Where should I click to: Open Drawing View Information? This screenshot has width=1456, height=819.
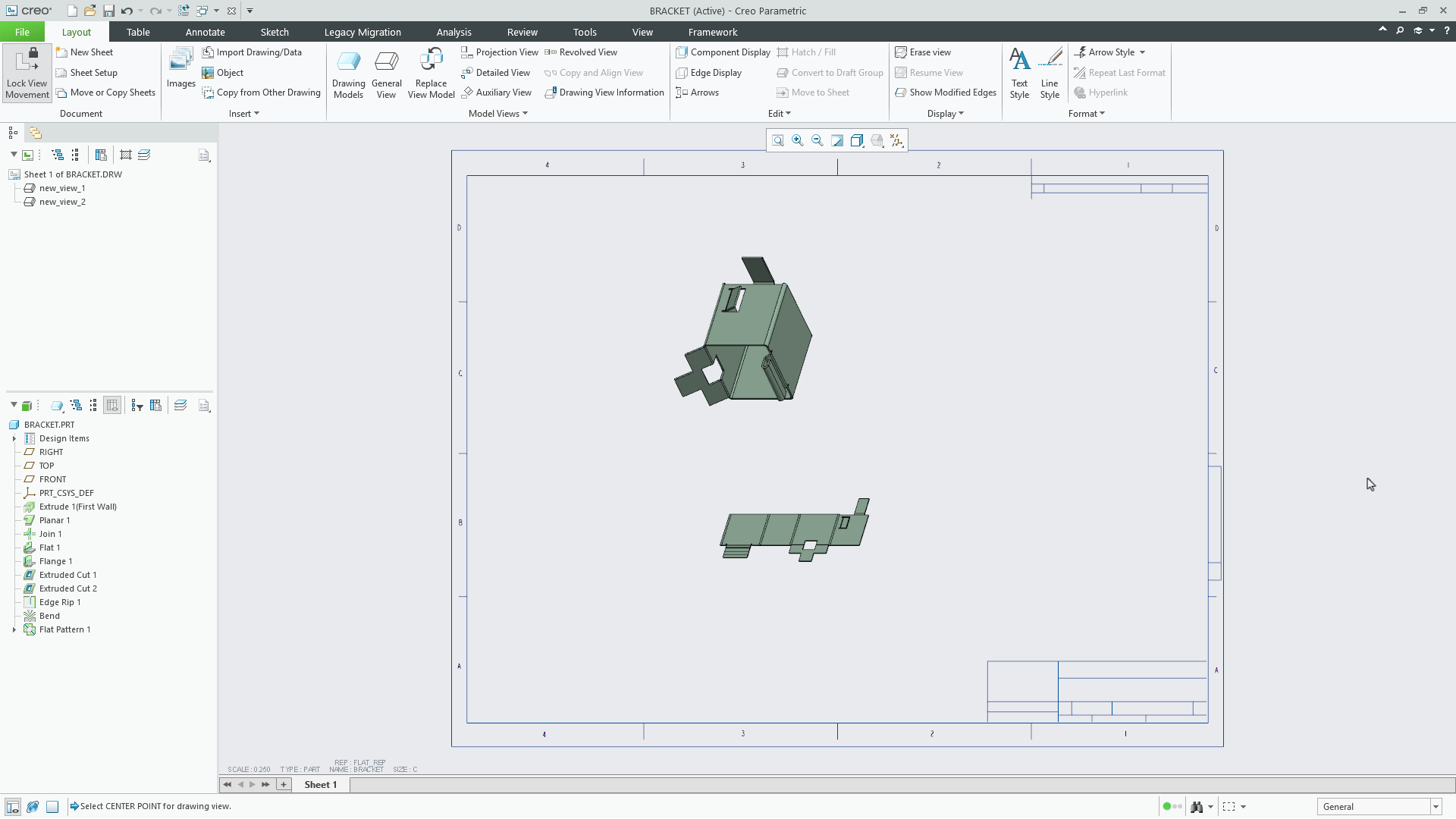coord(604,93)
